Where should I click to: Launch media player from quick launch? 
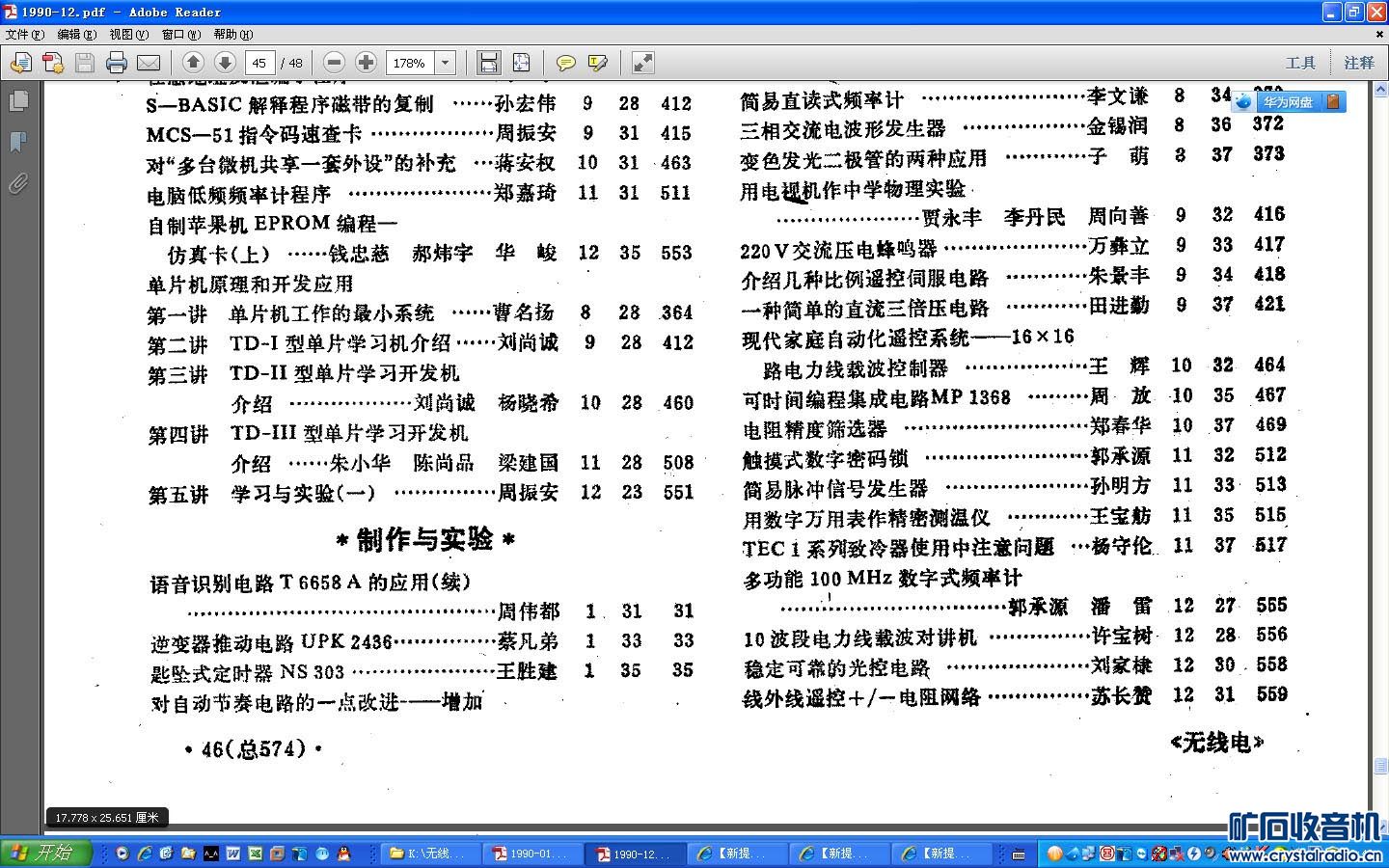click(123, 854)
